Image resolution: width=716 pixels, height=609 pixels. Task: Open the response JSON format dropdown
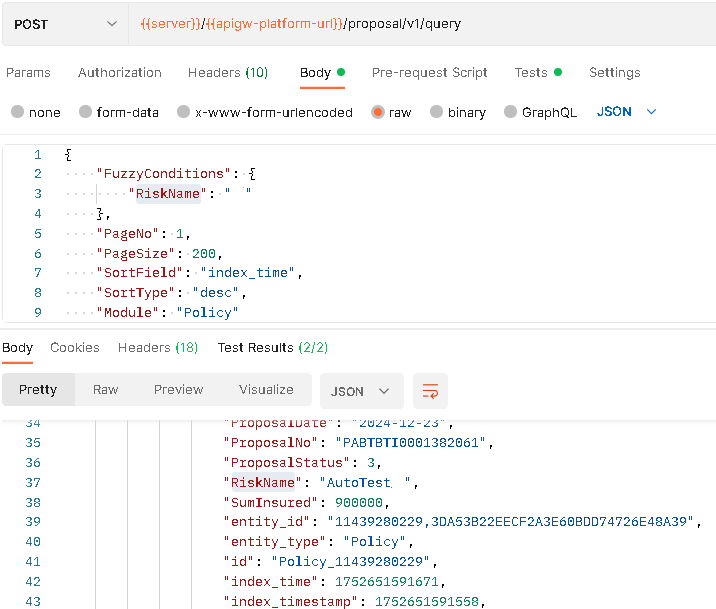pyautogui.click(x=361, y=391)
